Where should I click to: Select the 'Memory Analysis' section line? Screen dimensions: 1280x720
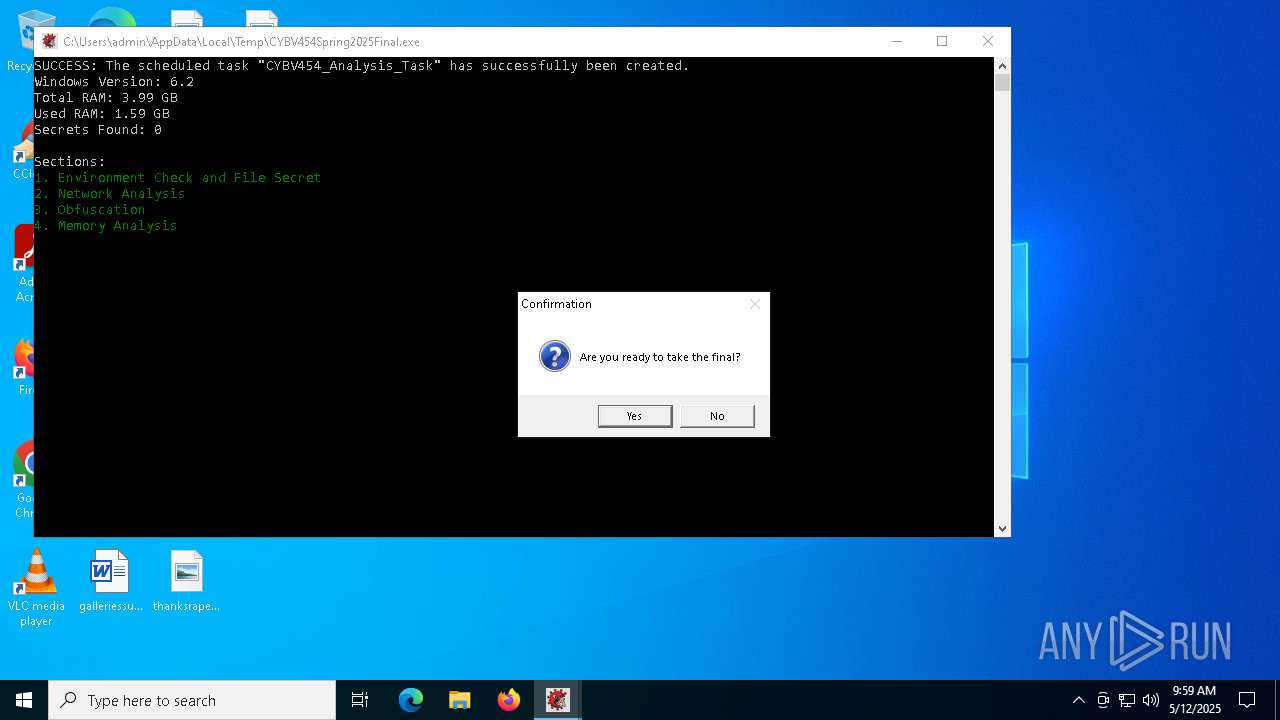click(x=106, y=226)
